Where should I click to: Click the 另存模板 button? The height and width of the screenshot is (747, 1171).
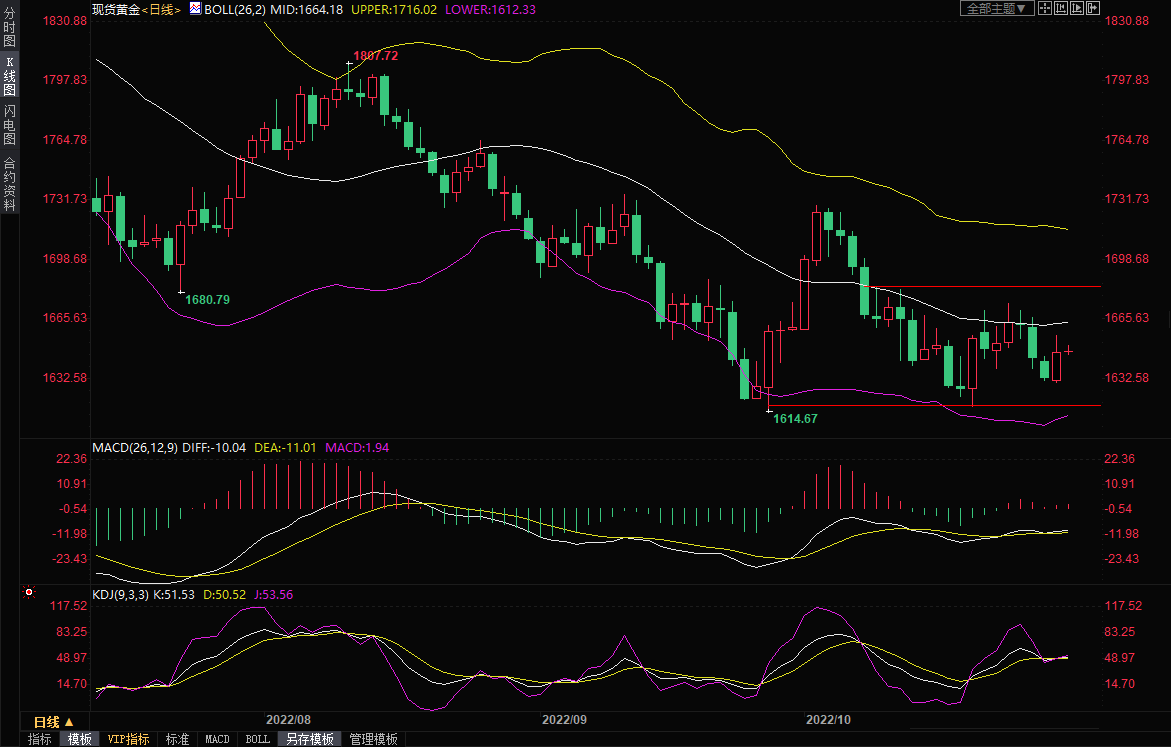[309, 739]
